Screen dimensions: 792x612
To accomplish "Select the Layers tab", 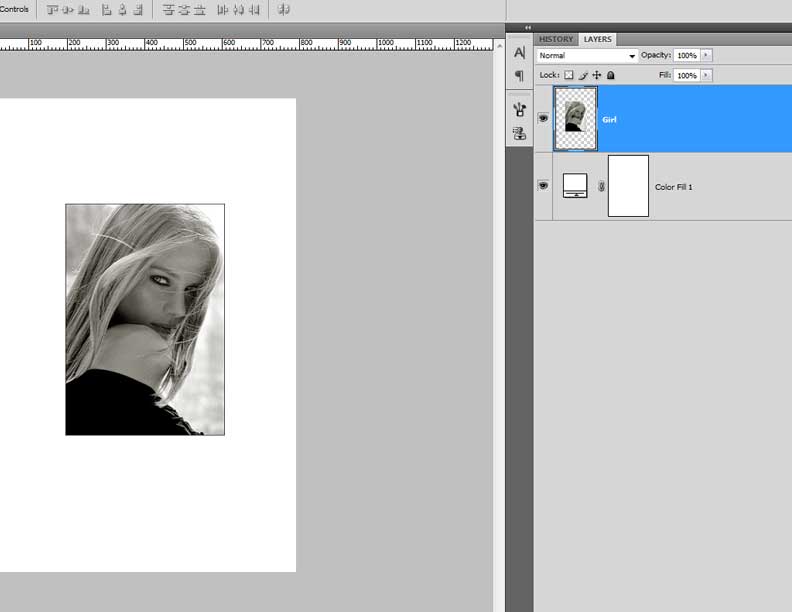I will point(598,39).
